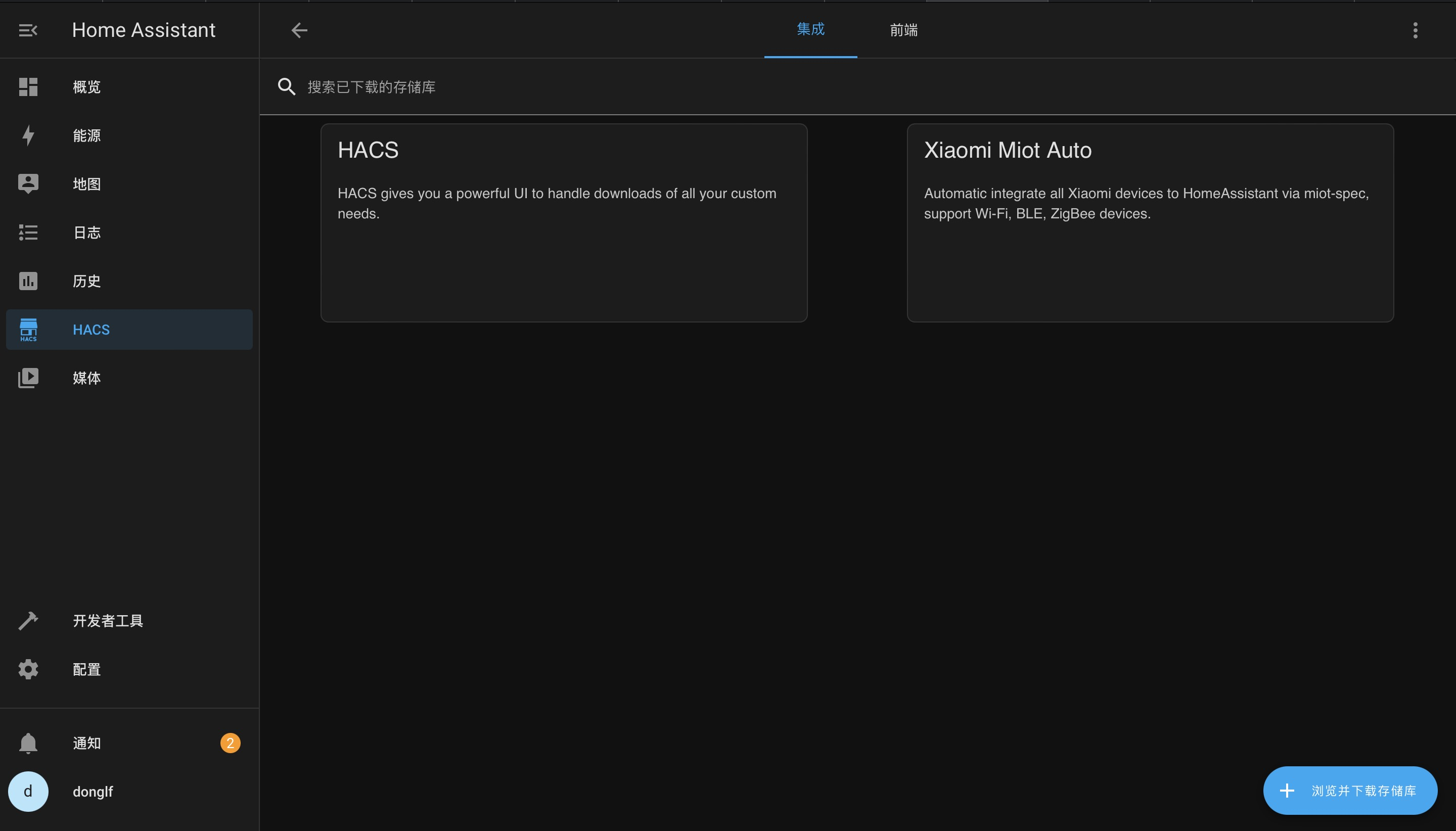This screenshot has width=1456, height=831.
Task: Open the three-dot overflow menu
Action: click(1415, 30)
